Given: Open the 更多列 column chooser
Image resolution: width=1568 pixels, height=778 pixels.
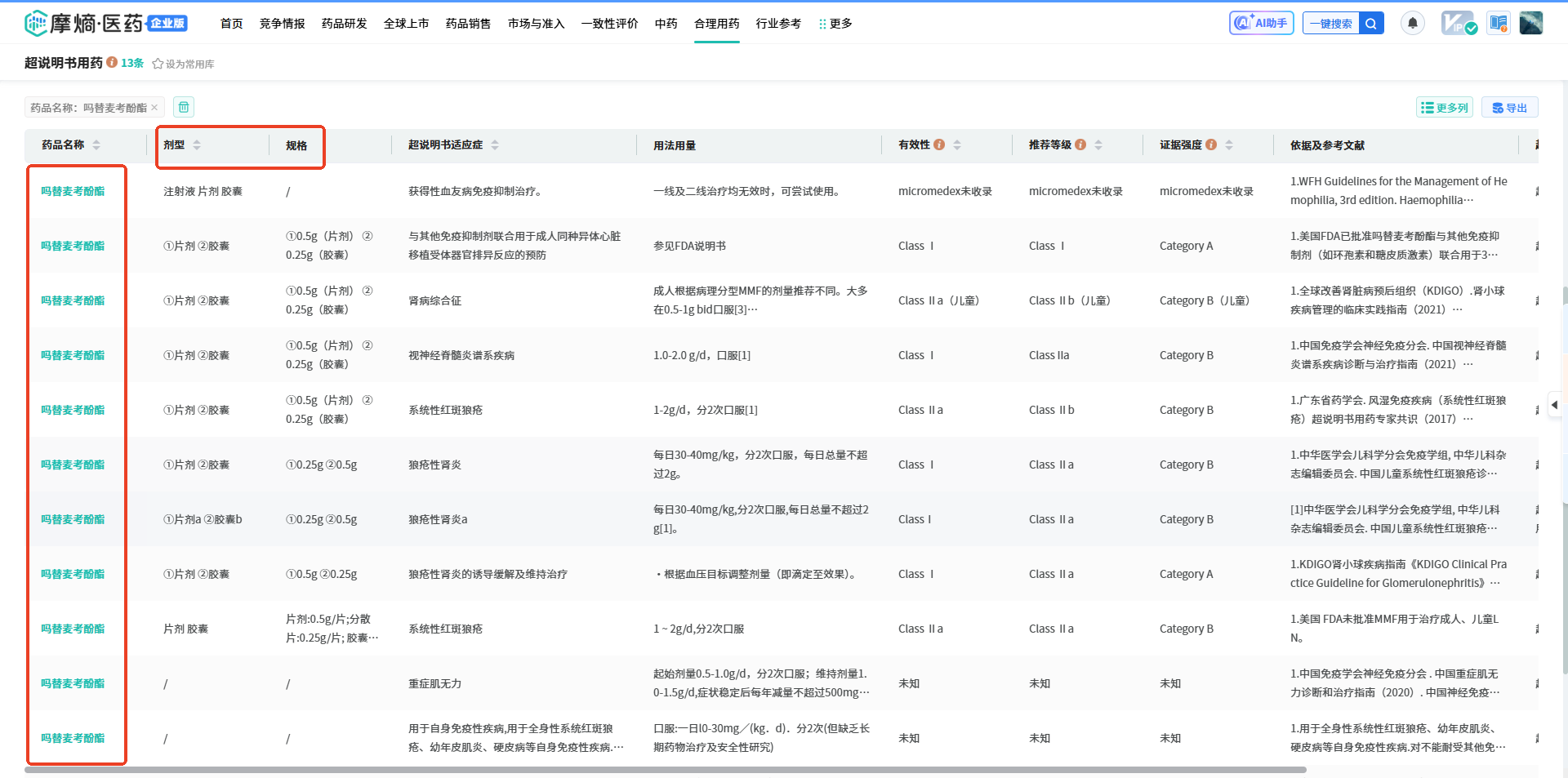Looking at the screenshot, I should click(1444, 108).
